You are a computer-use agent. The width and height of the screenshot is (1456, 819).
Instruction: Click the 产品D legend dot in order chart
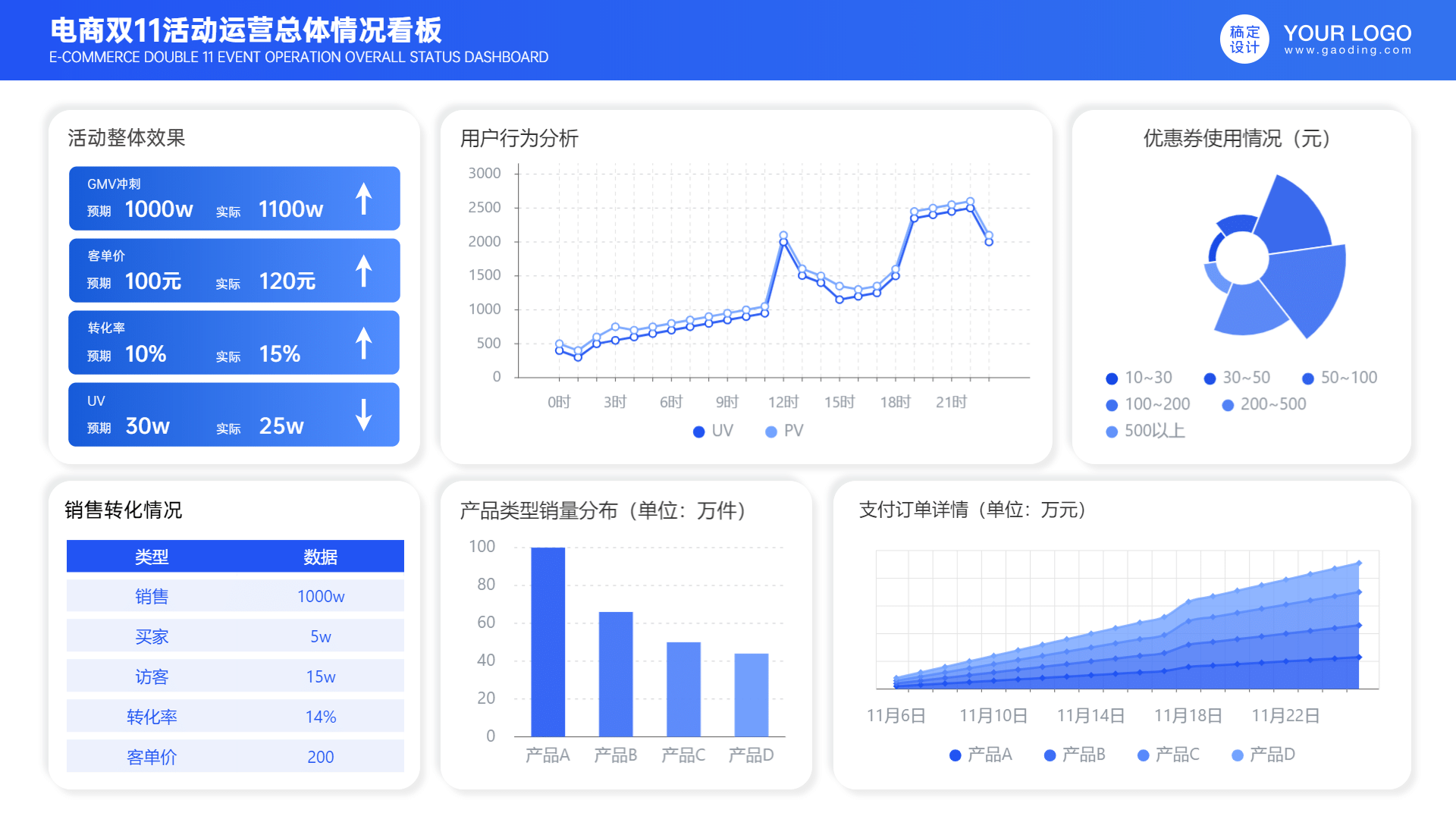1238,755
